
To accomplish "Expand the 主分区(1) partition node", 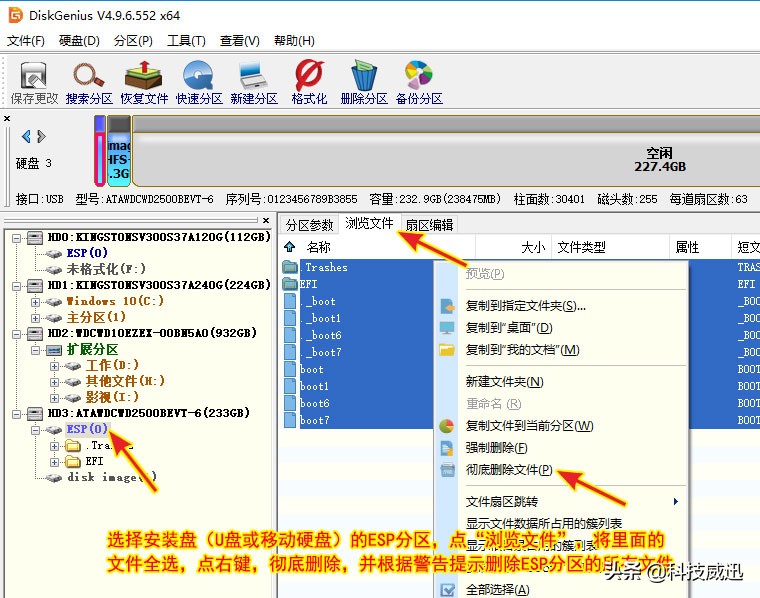I will point(35,318).
